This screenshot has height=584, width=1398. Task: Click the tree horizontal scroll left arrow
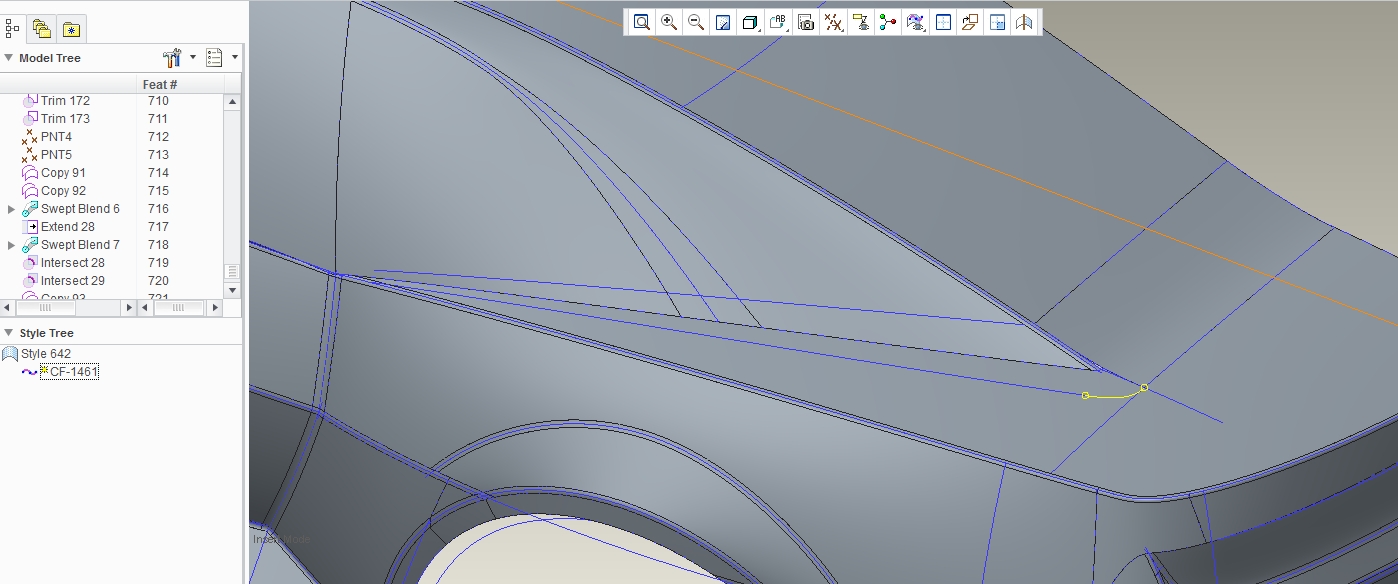8,306
